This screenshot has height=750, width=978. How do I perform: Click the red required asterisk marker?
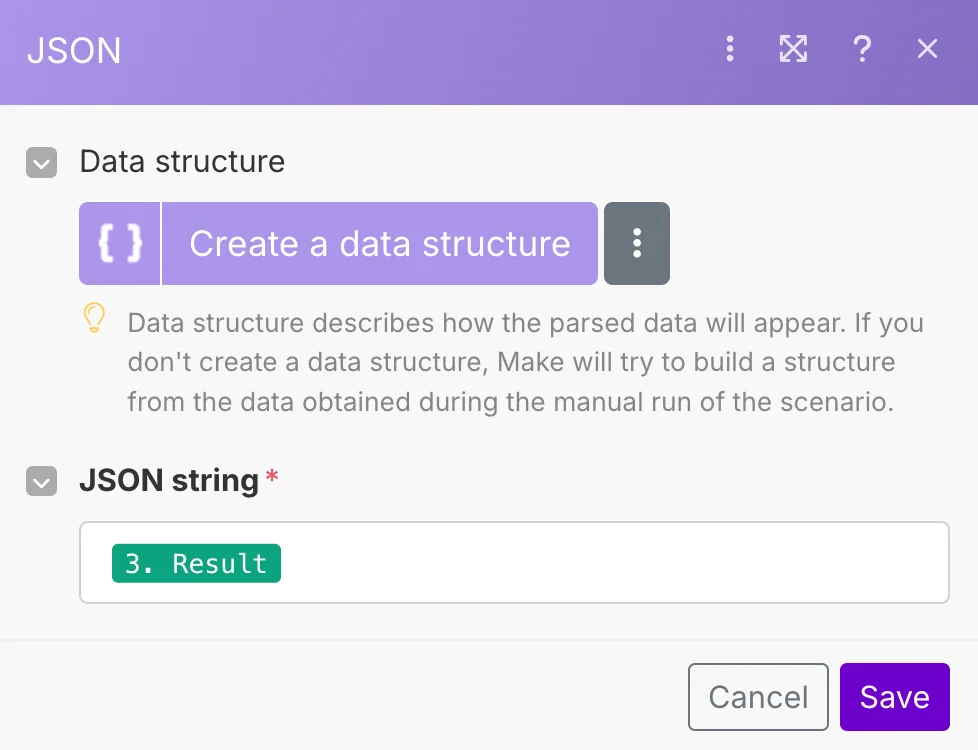point(272,476)
